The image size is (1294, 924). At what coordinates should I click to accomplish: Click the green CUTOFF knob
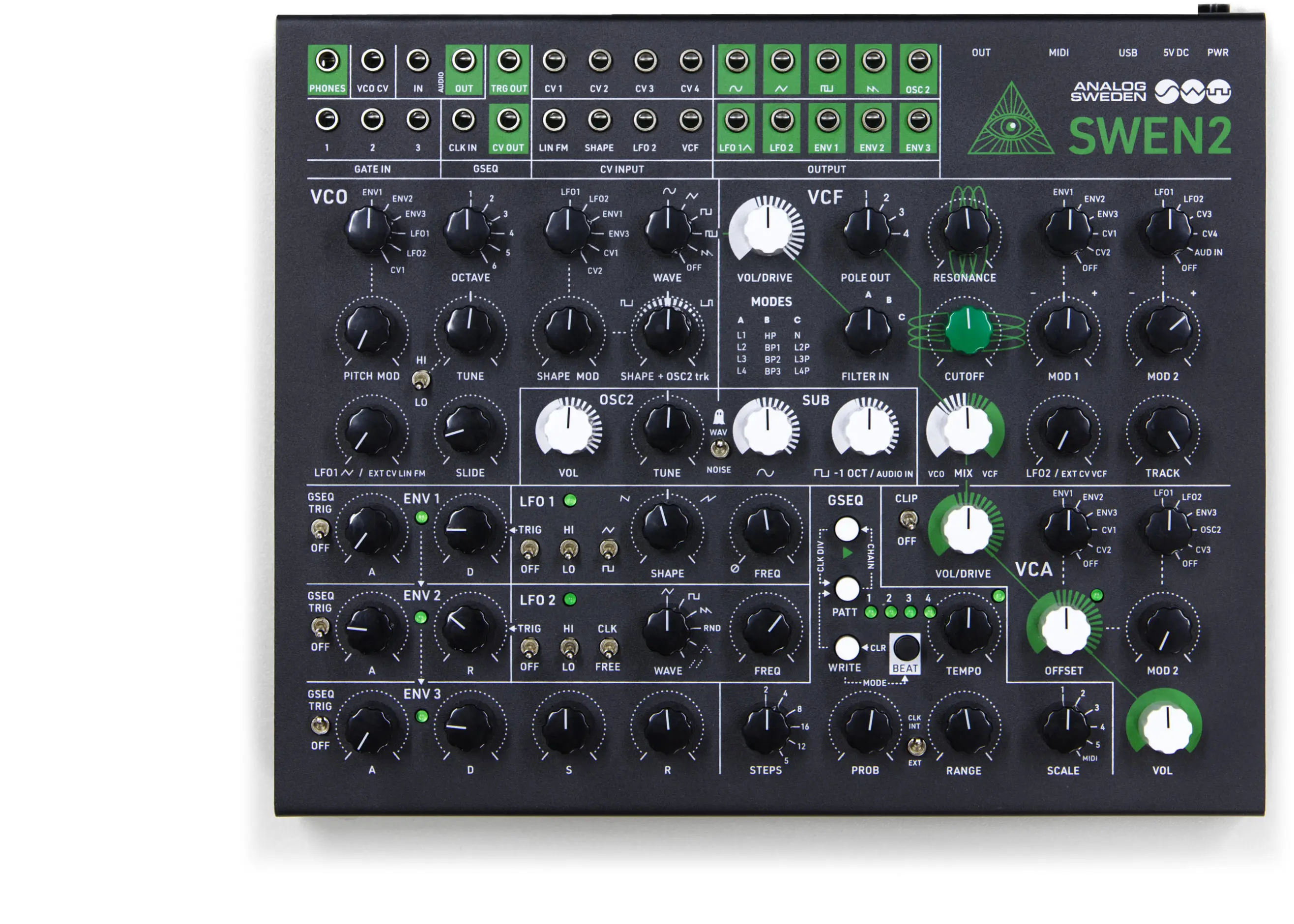coord(968,330)
